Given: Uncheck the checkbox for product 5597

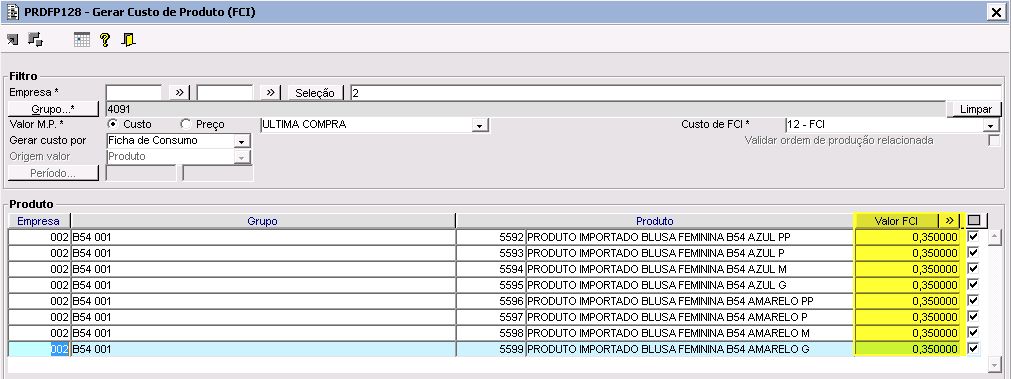Looking at the screenshot, I should (x=974, y=317).
